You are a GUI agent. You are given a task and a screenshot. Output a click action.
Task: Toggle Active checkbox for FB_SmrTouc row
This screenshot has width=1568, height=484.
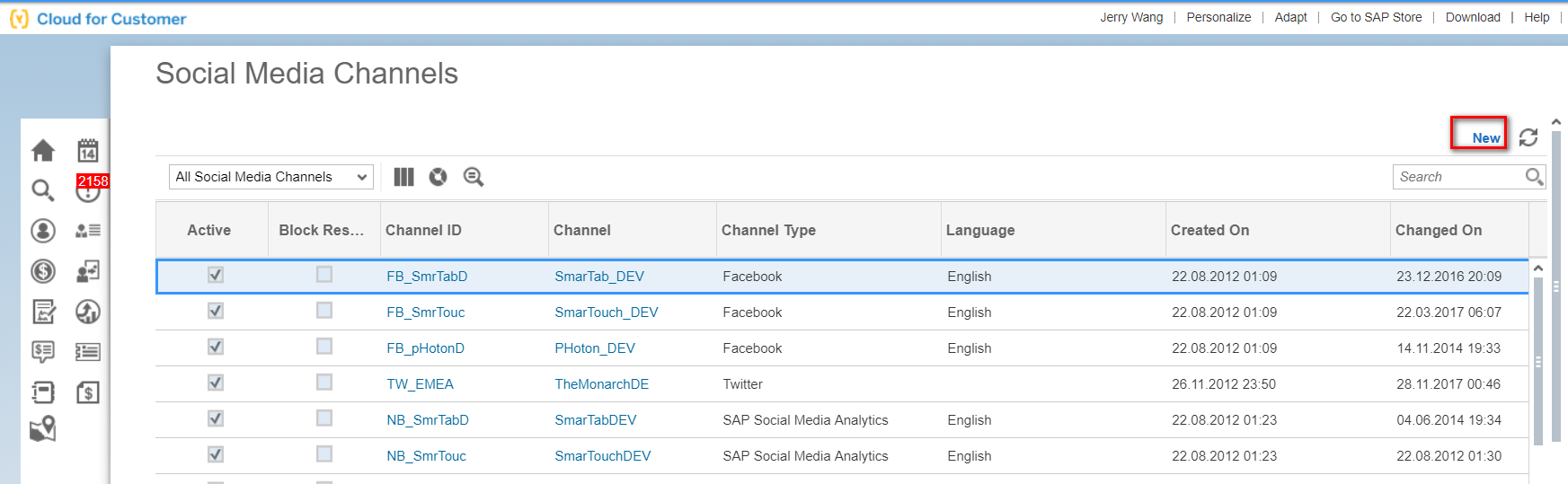click(x=216, y=311)
